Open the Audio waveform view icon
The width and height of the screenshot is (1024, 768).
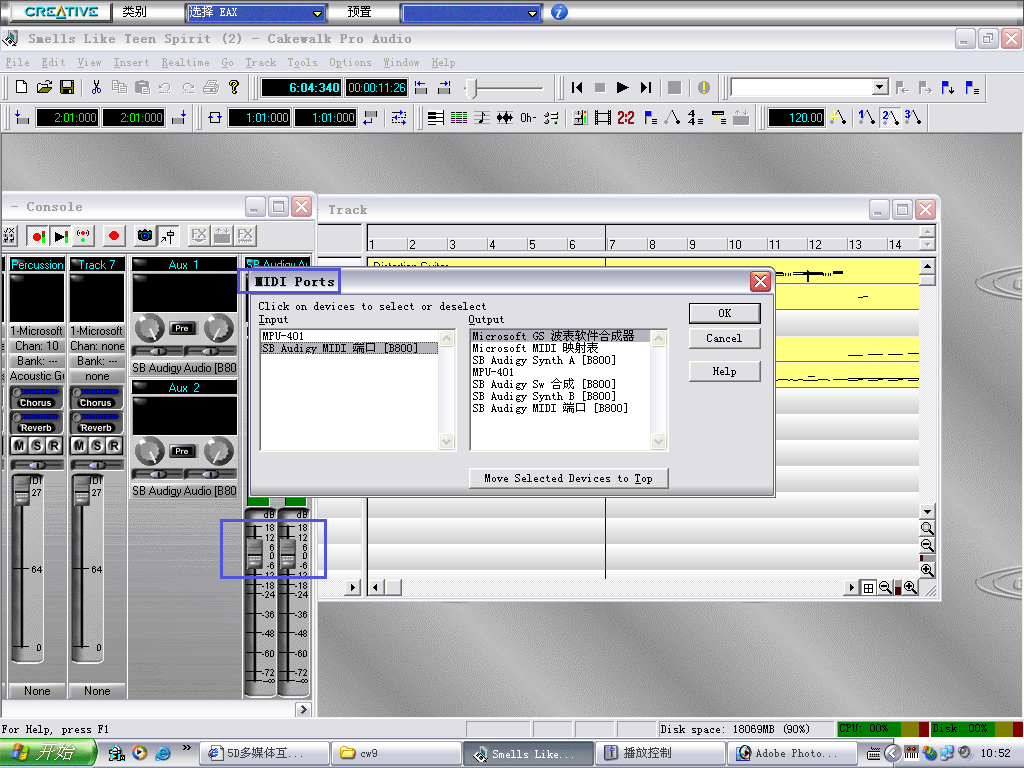pos(505,118)
